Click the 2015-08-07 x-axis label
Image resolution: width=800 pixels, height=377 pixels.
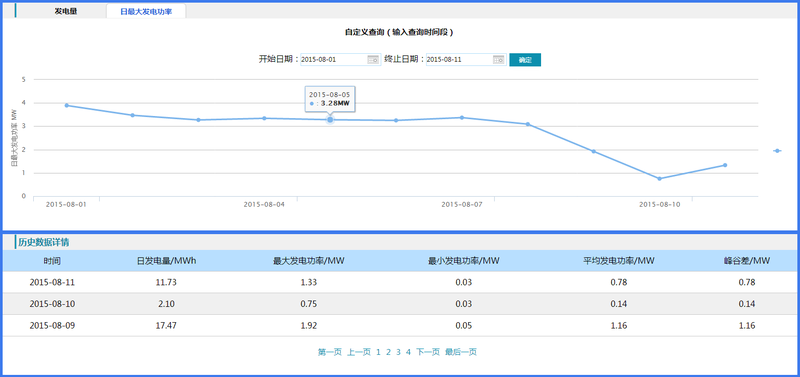click(462, 205)
